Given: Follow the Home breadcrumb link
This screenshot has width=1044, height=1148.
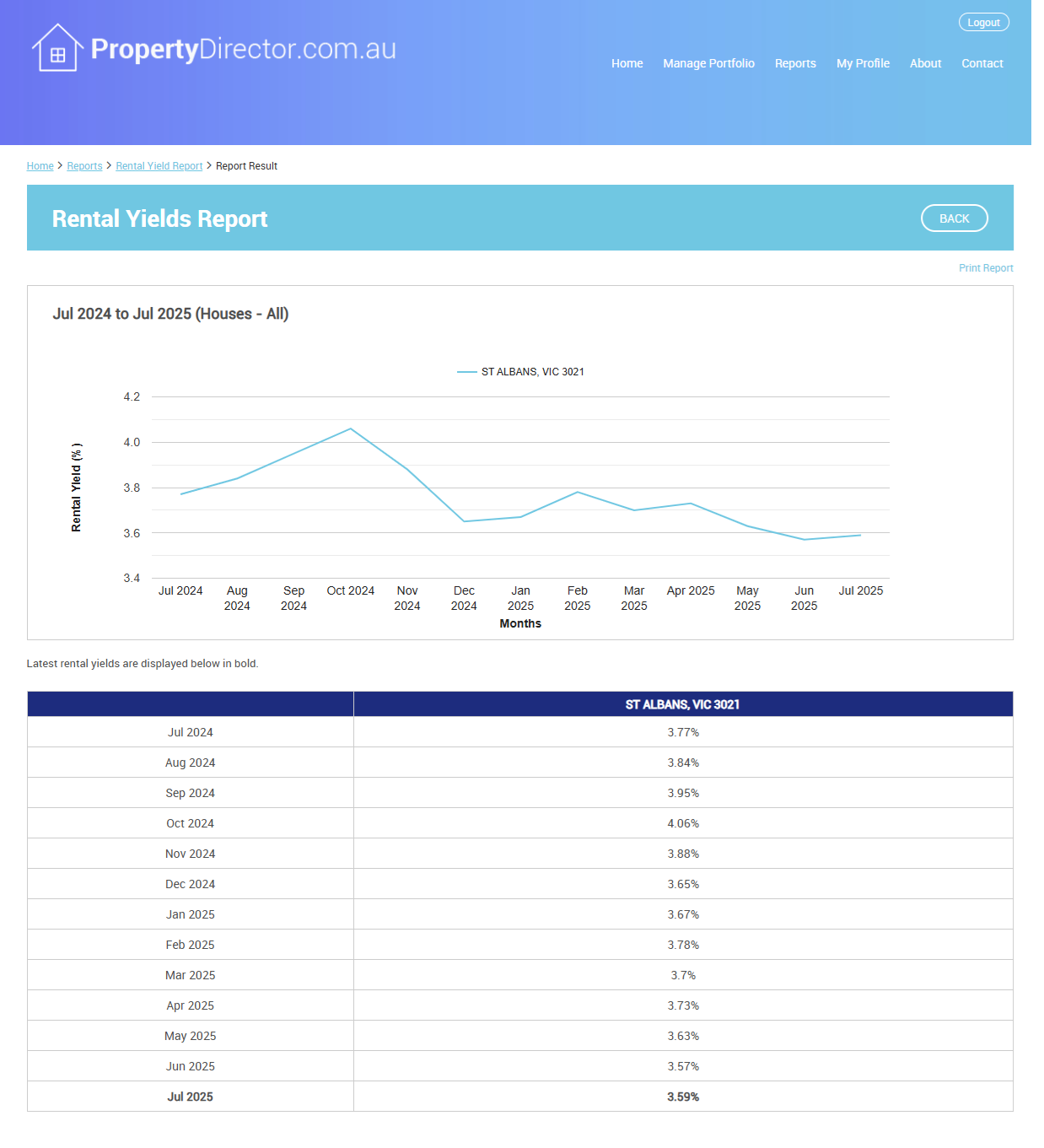Looking at the screenshot, I should tap(40, 166).
